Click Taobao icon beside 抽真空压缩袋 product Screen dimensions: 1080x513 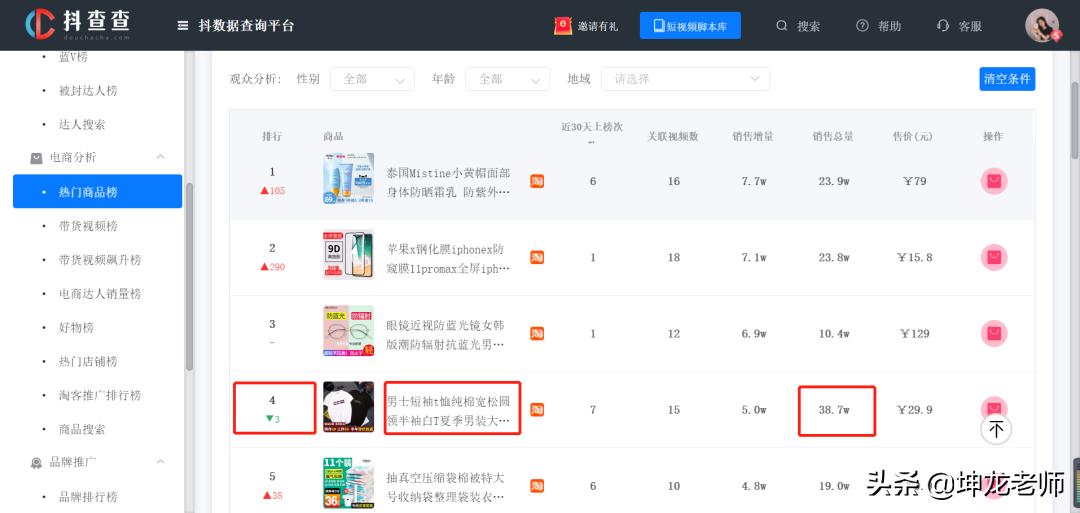coord(537,485)
